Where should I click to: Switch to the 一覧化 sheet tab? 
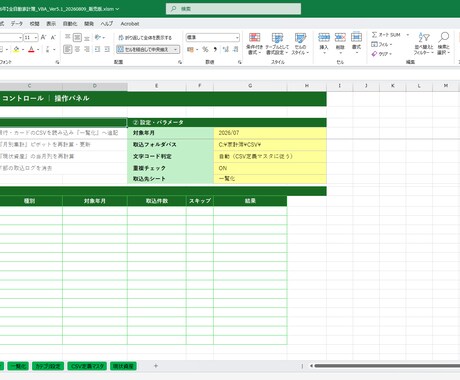pos(18,366)
